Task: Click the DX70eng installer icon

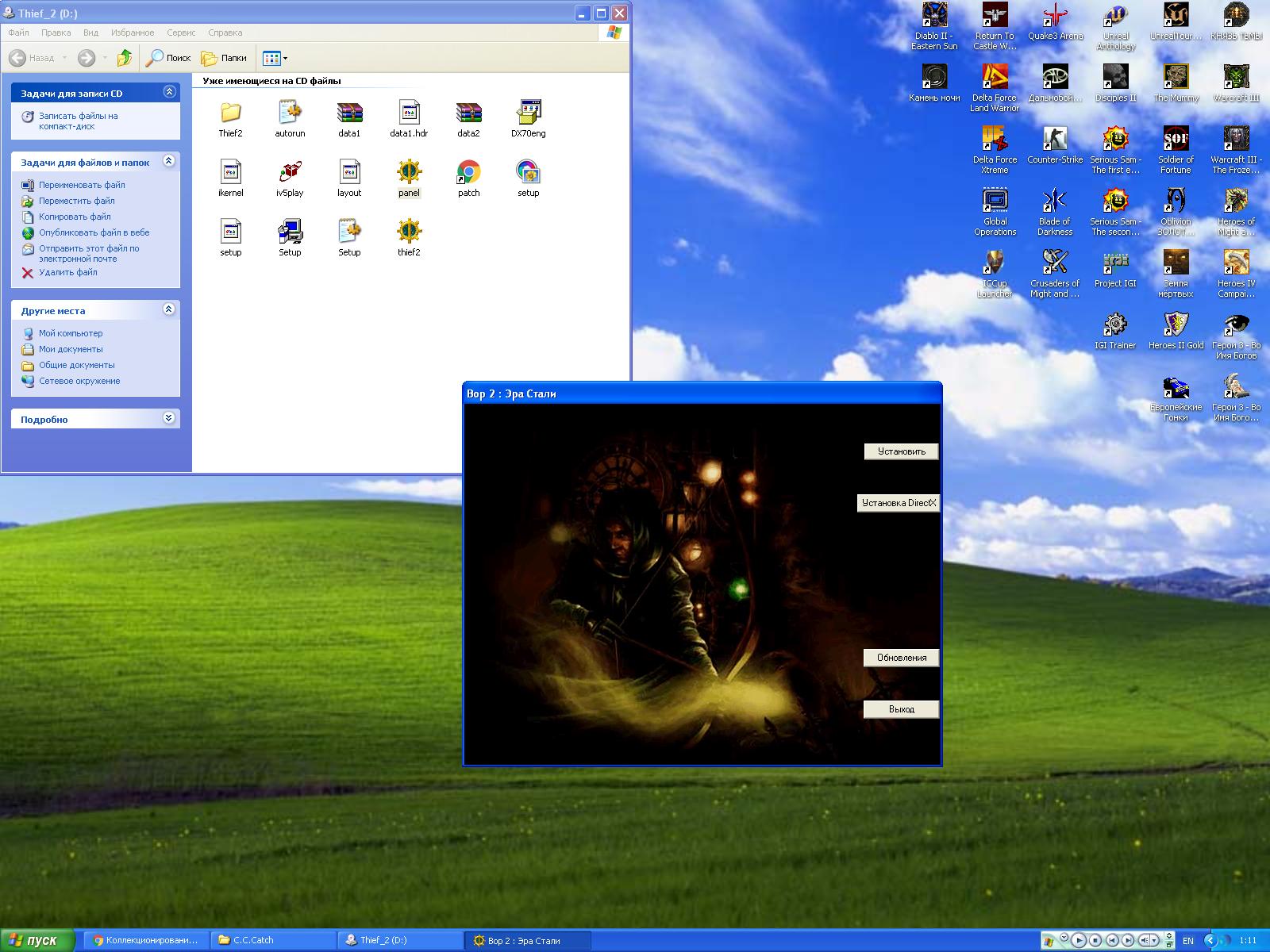Action: click(x=528, y=113)
